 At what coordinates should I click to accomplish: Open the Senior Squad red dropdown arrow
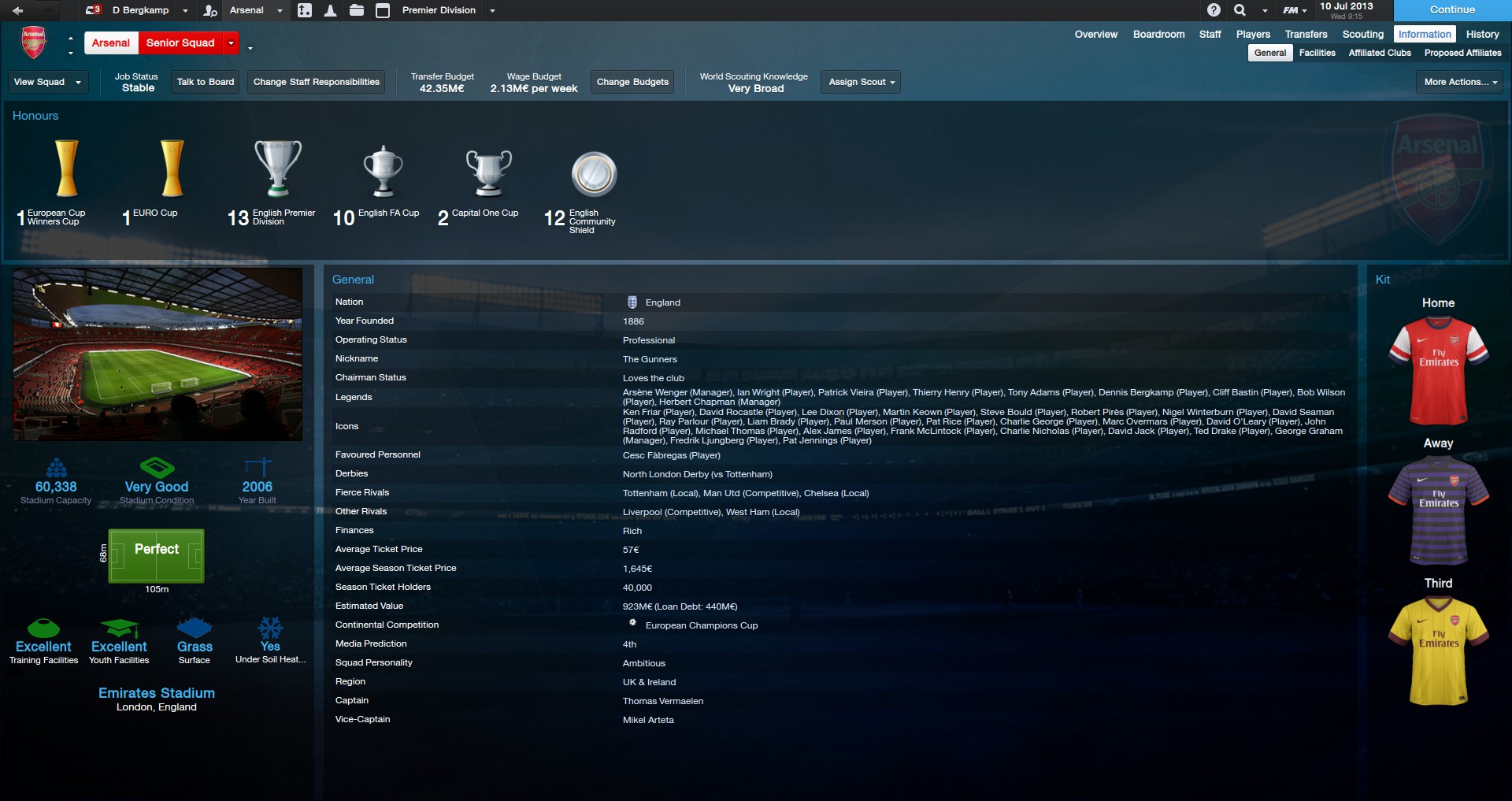[x=231, y=43]
